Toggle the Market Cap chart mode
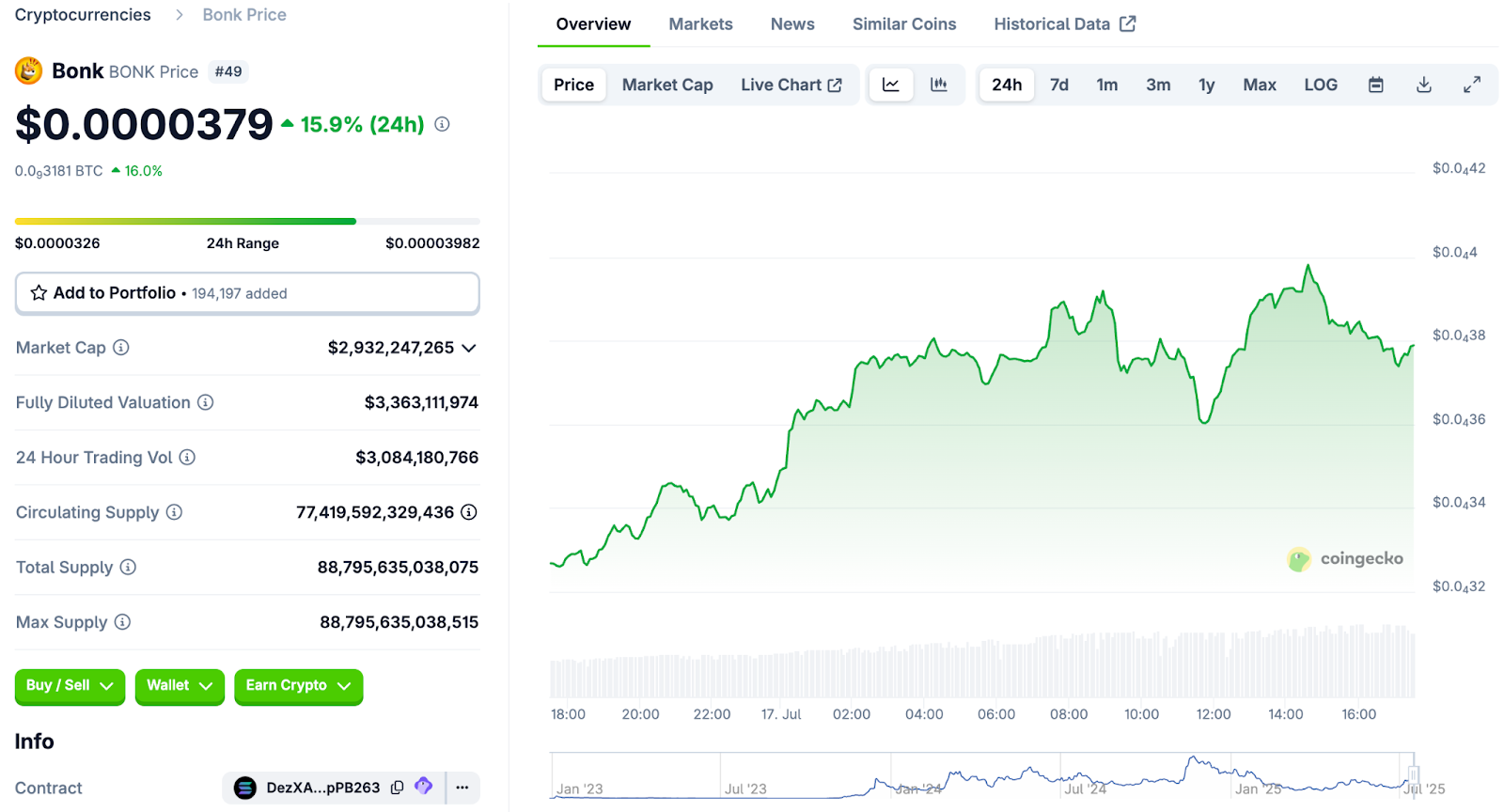The image size is (1504, 812). pos(667,85)
